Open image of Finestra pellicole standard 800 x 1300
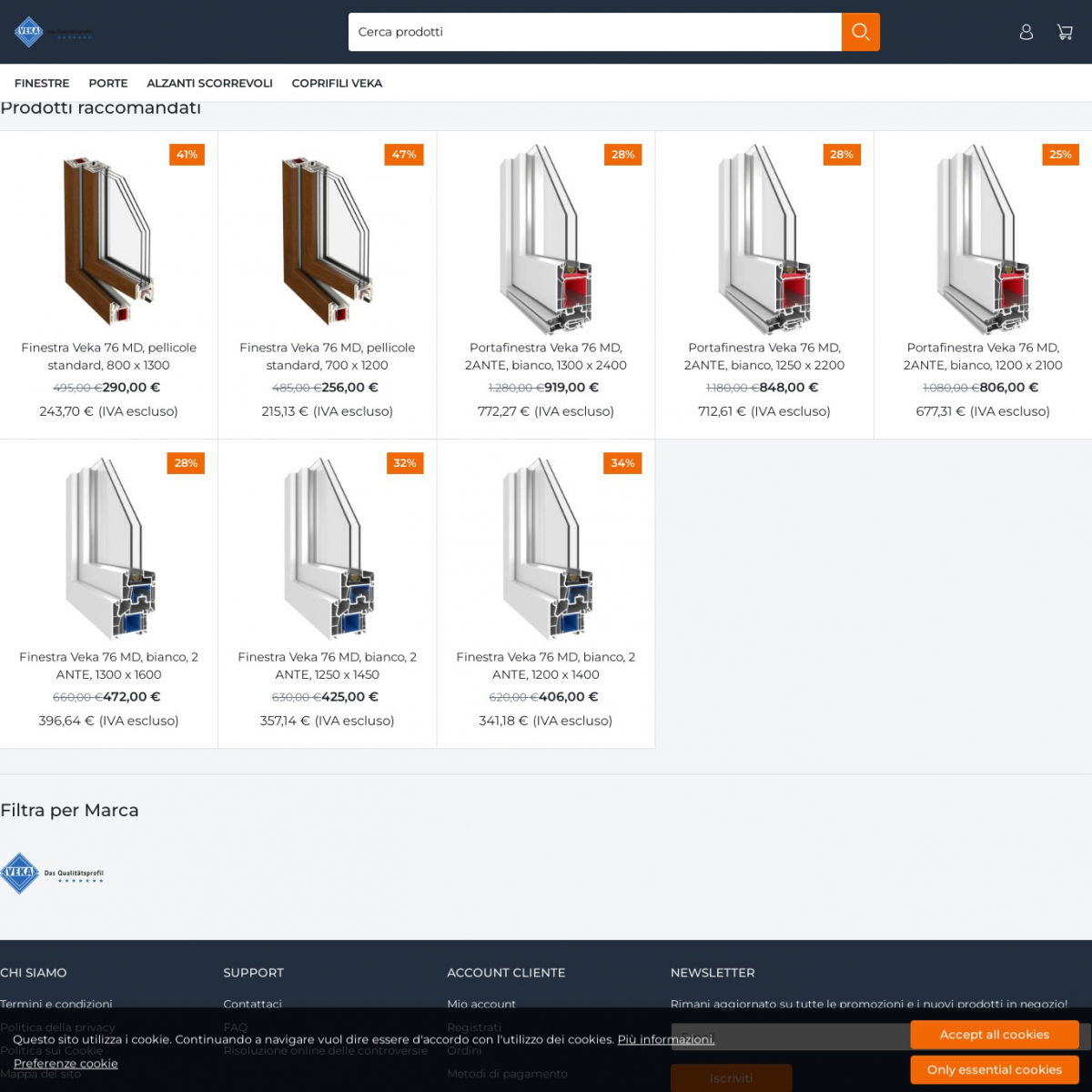The height and width of the screenshot is (1092, 1092). click(x=109, y=239)
